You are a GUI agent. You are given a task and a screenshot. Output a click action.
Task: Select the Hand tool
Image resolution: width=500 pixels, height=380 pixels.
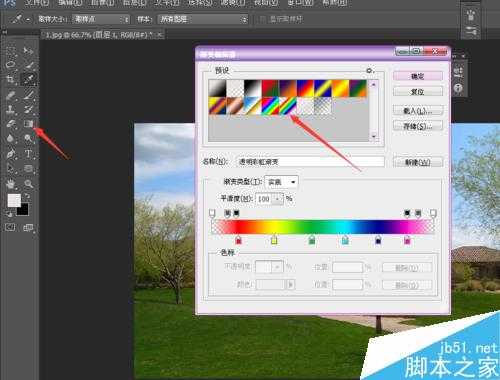(10, 184)
